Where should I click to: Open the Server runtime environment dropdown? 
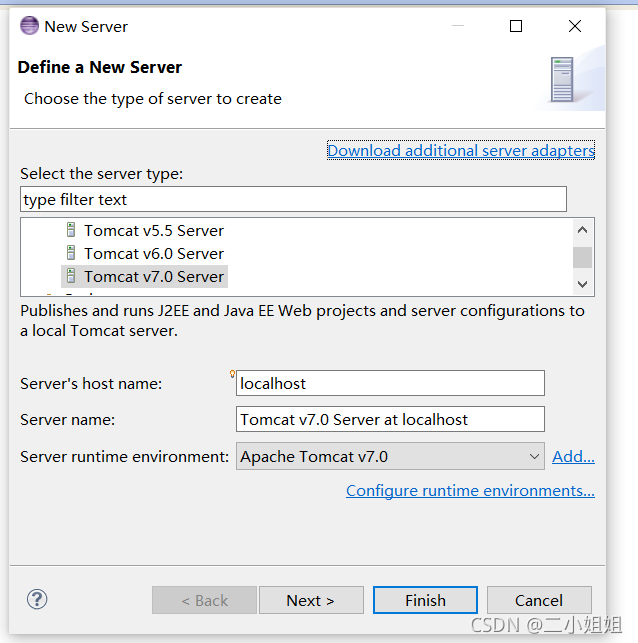tap(390, 456)
